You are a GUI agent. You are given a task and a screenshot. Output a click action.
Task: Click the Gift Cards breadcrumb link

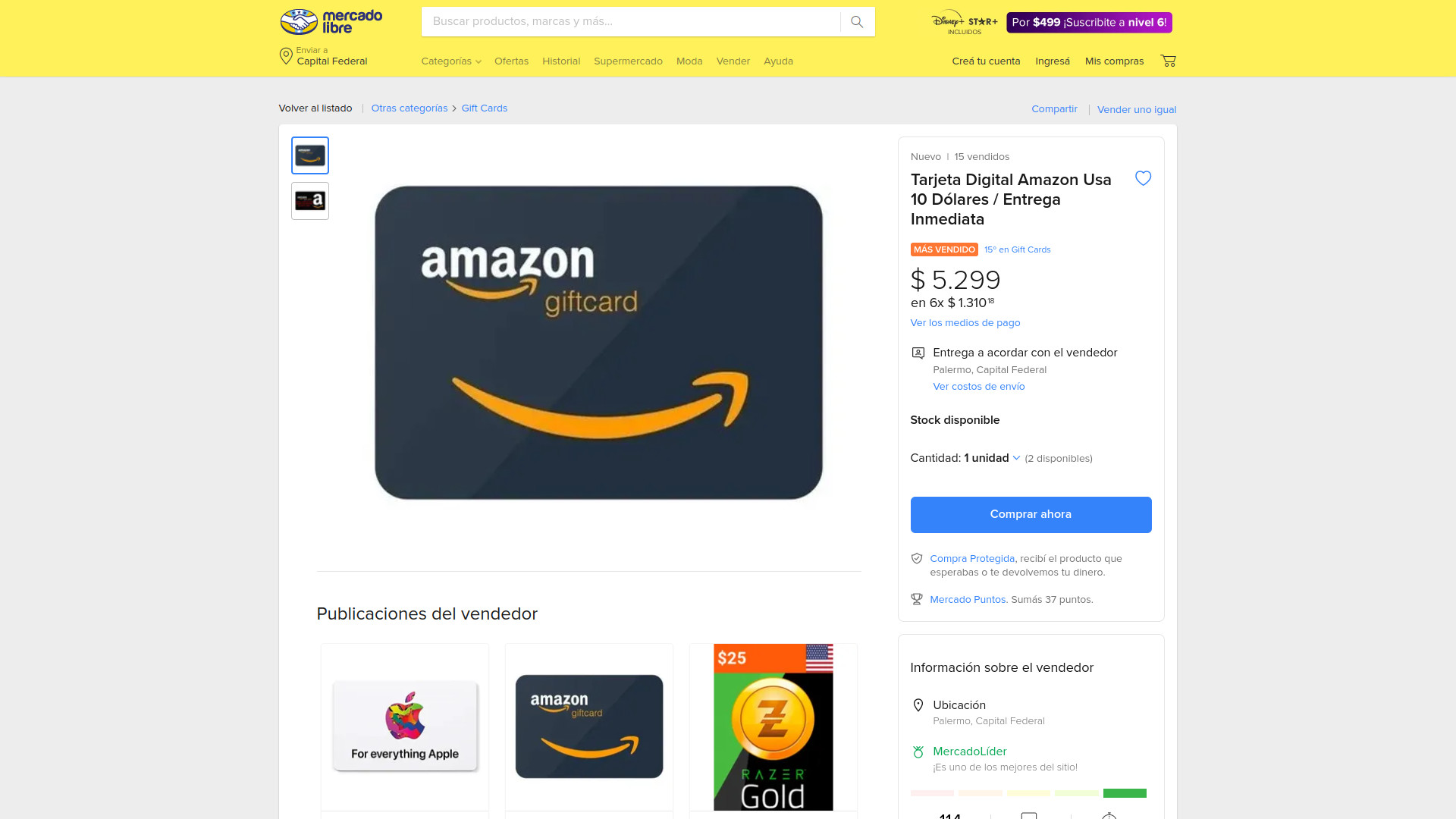(x=485, y=108)
